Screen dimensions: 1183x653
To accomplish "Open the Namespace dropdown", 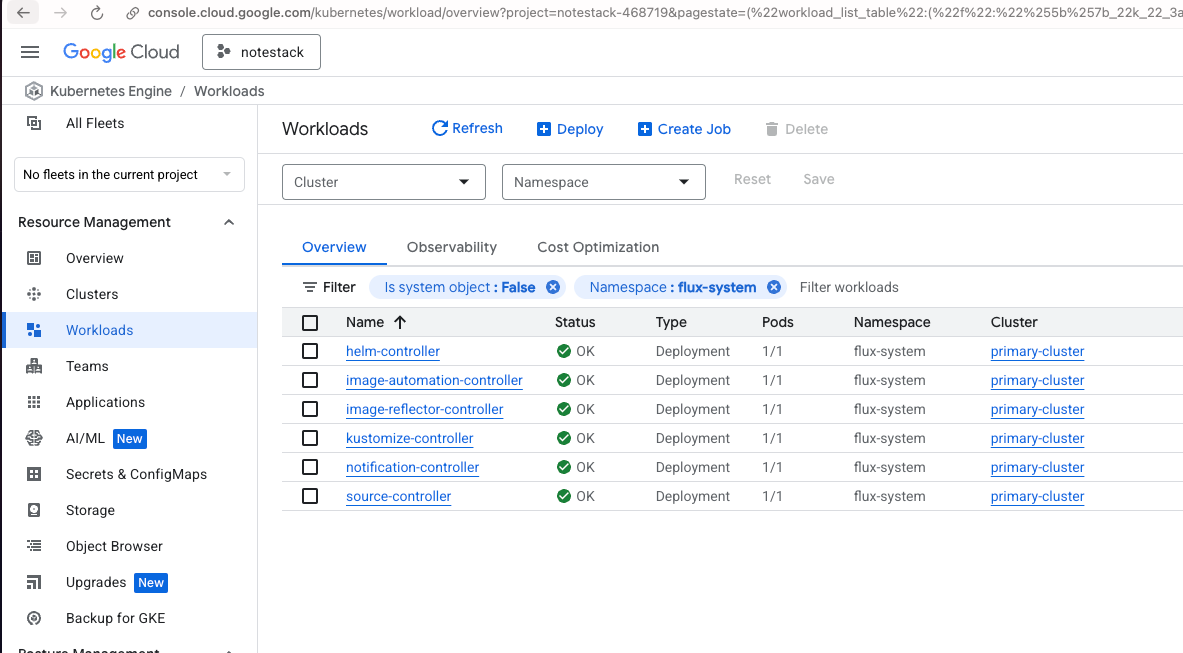I will click(604, 182).
